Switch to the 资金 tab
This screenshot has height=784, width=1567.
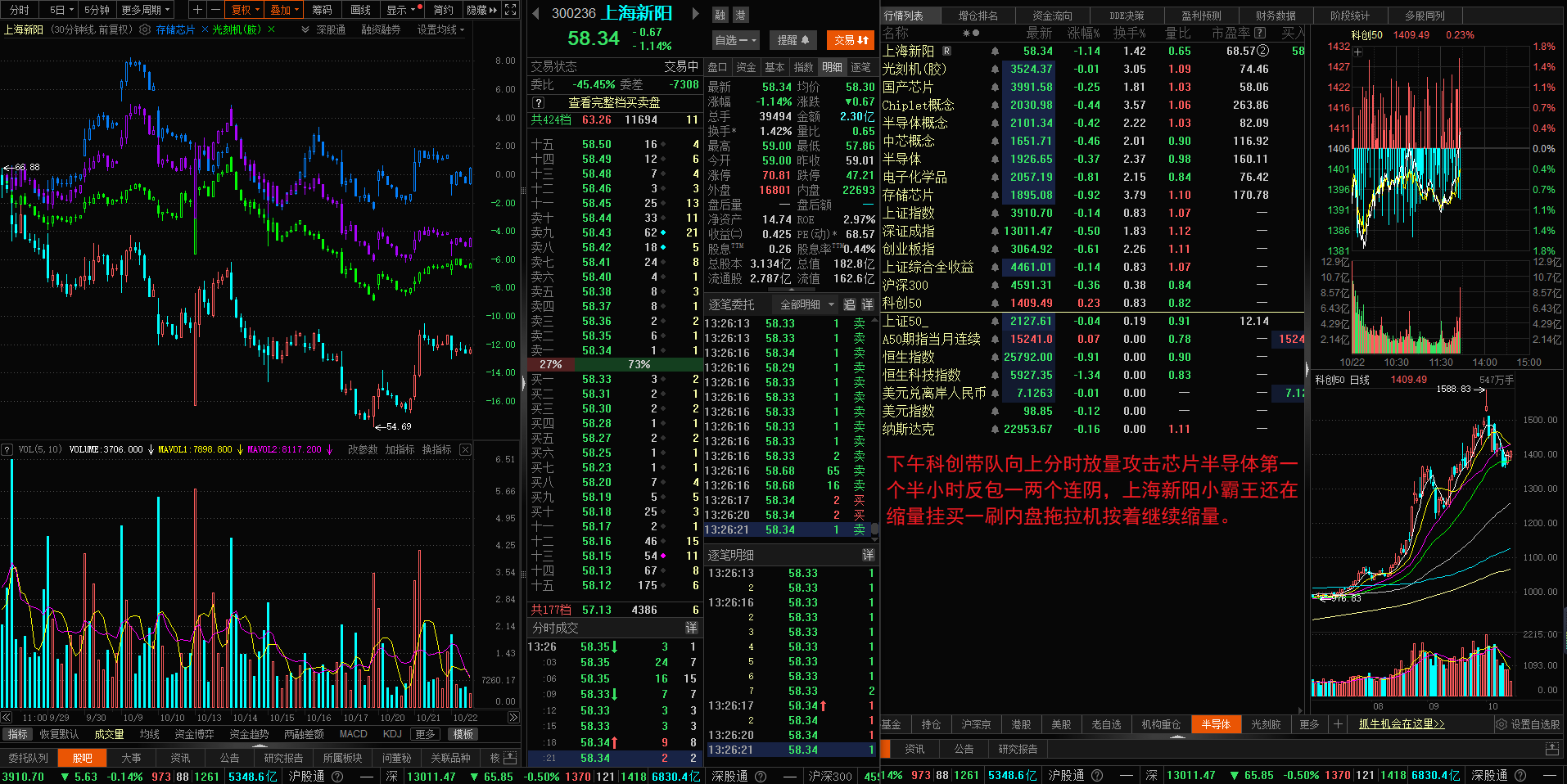747,67
